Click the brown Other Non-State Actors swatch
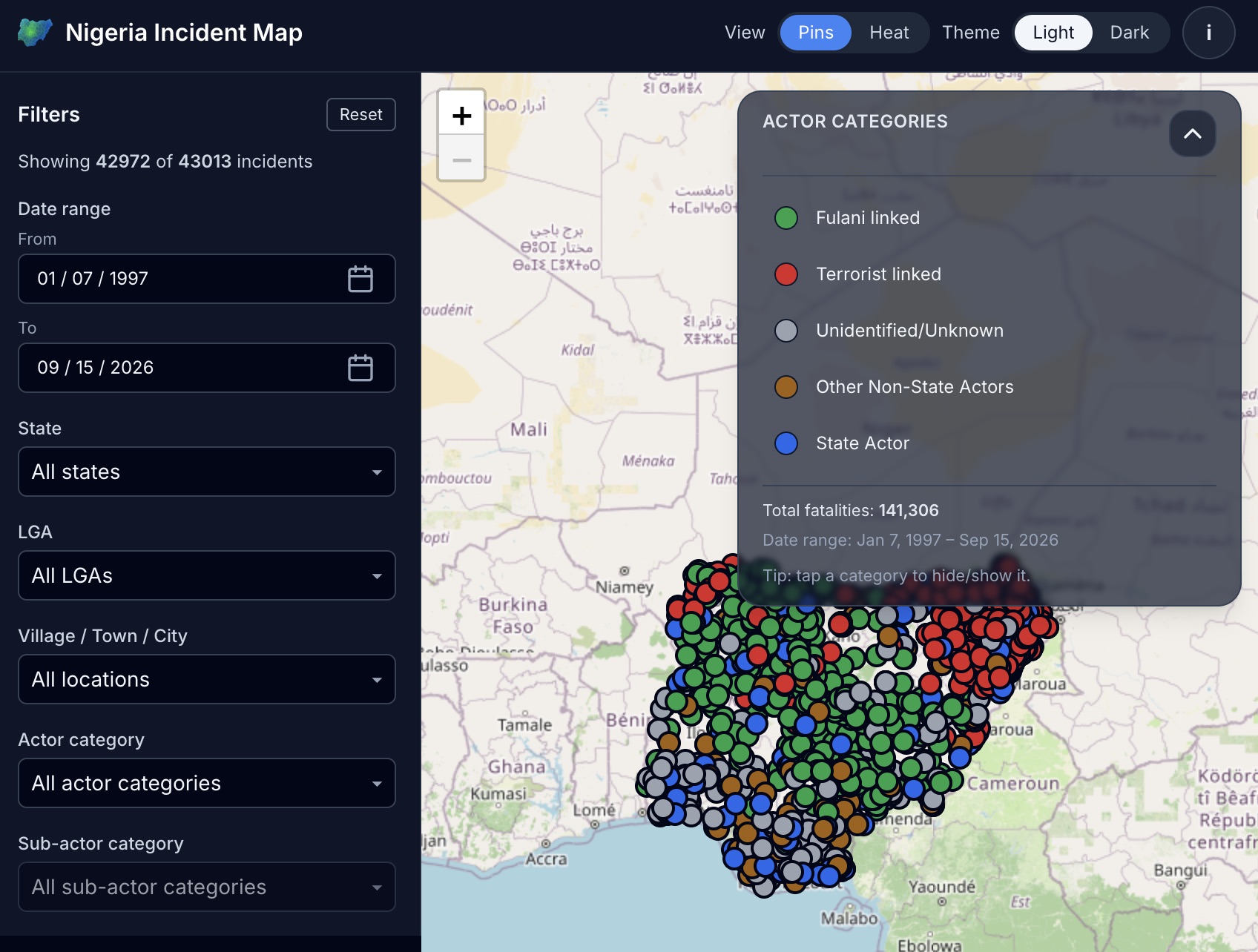The image size is (1258, 952). tap(786, 387)
